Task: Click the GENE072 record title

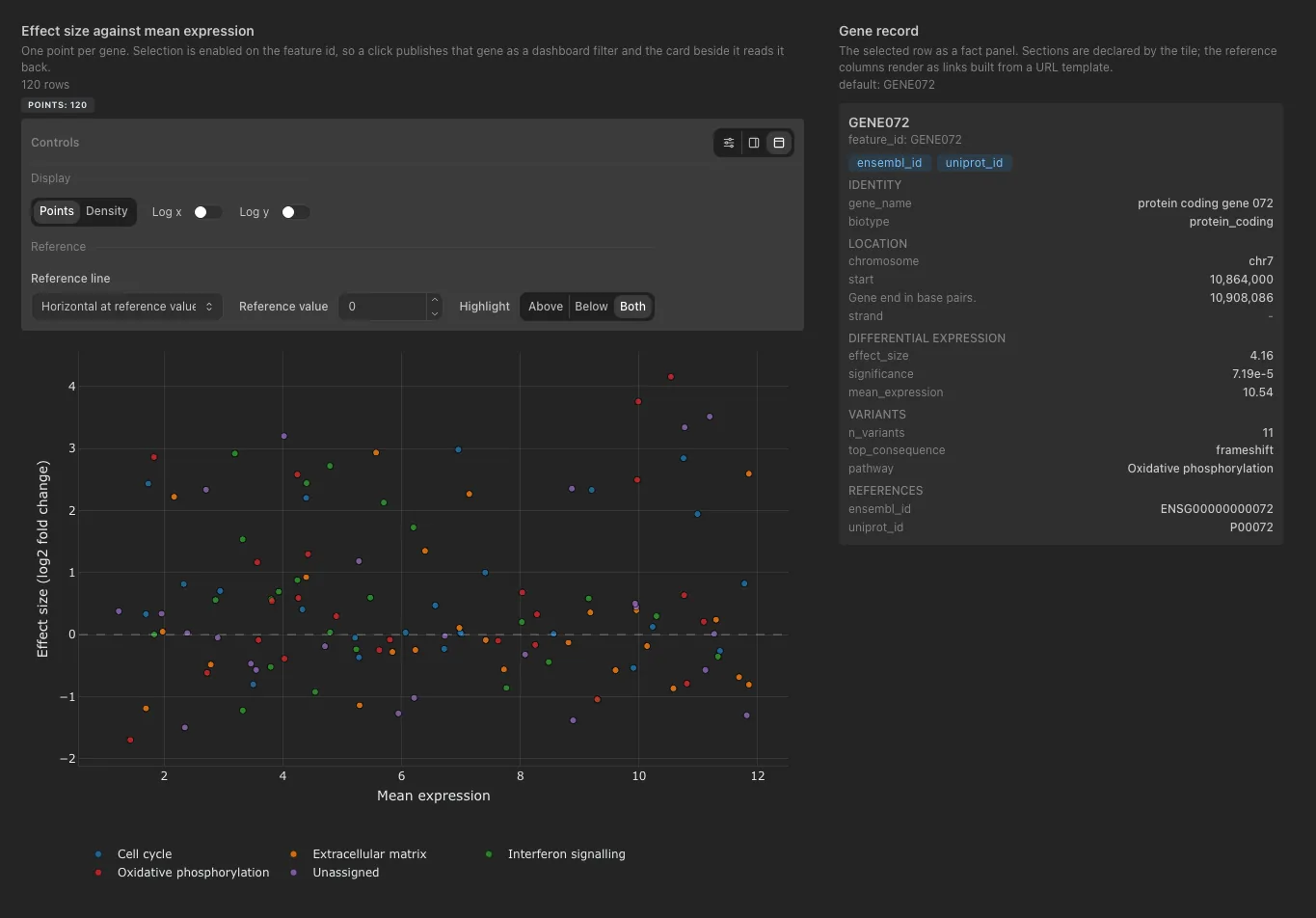Action: 878,122
